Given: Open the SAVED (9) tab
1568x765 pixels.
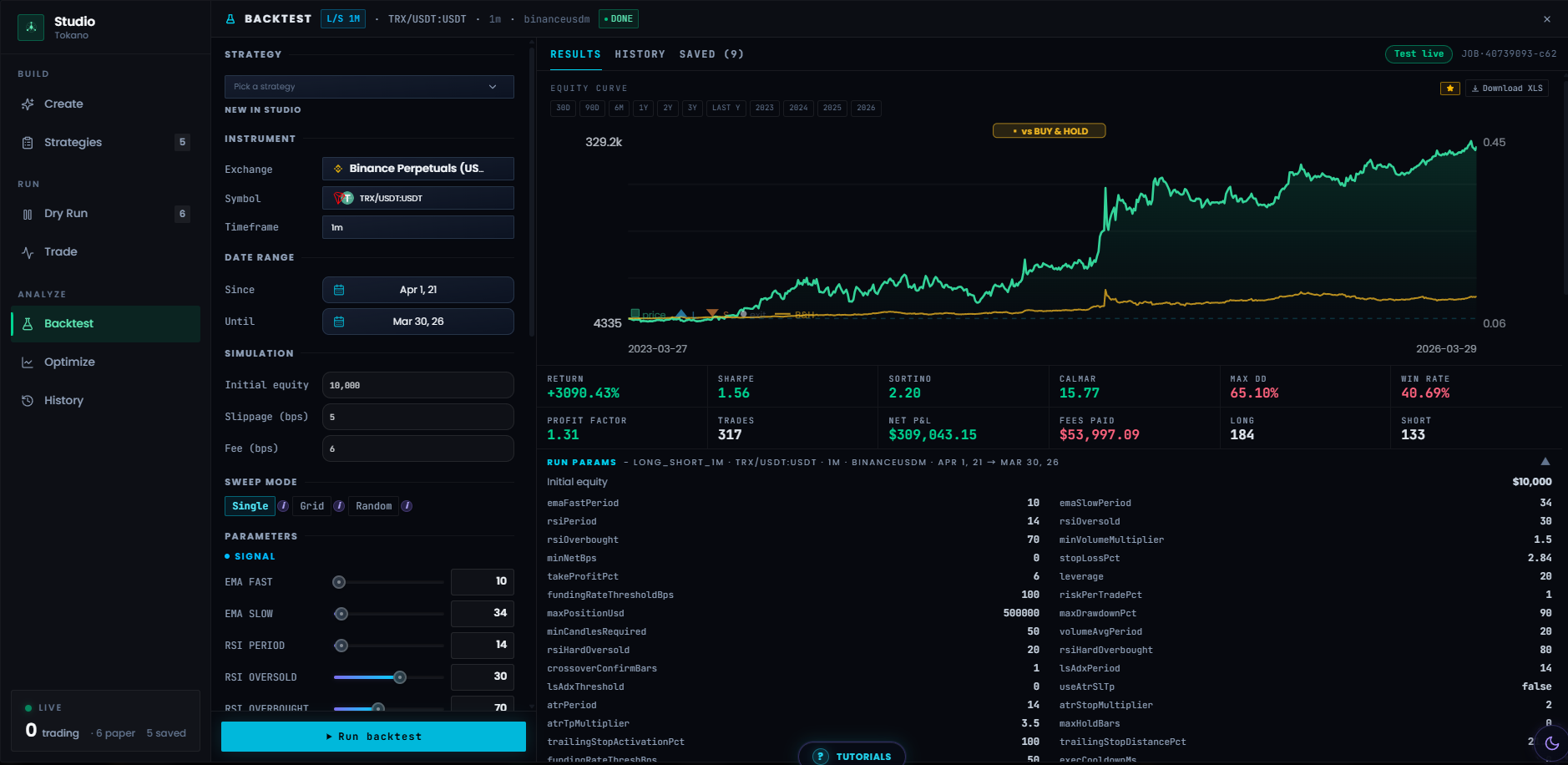Looking at the screenshot, I should [711, 54].
